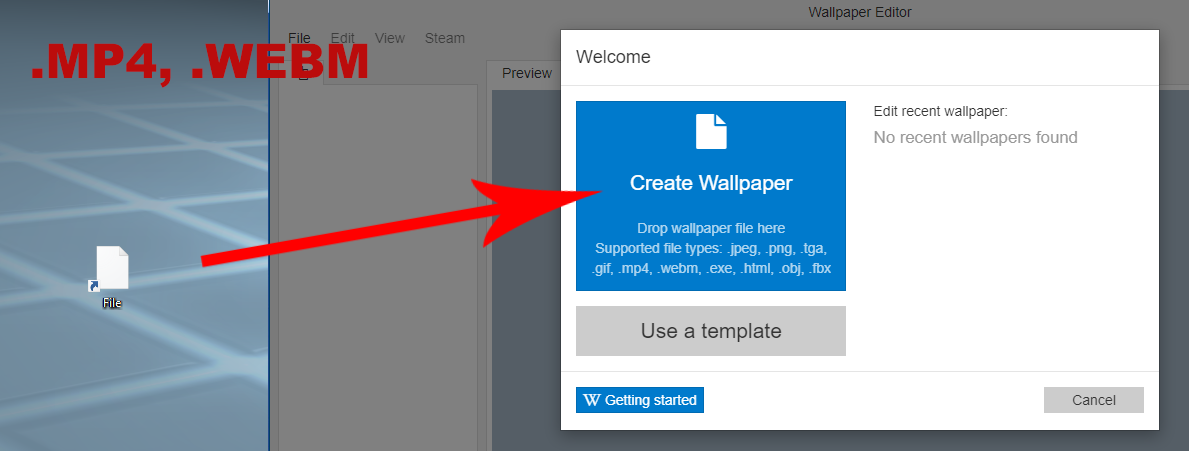This screenshot has height=451, width=1189.
Task: Cancel the Welcome dialog
Action: (1093, 400)
